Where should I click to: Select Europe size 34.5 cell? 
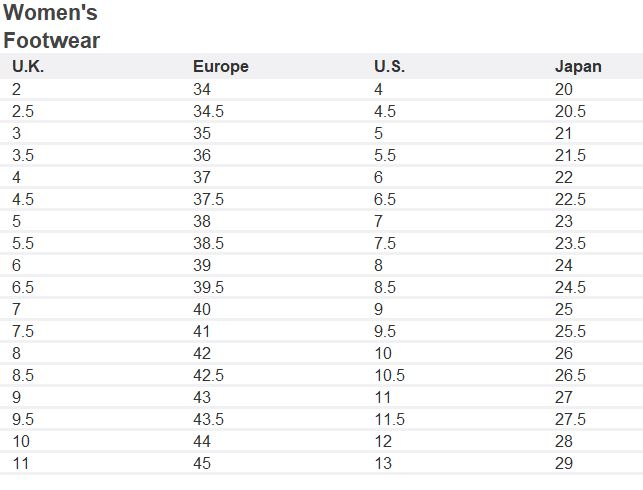tap(208, 111)
